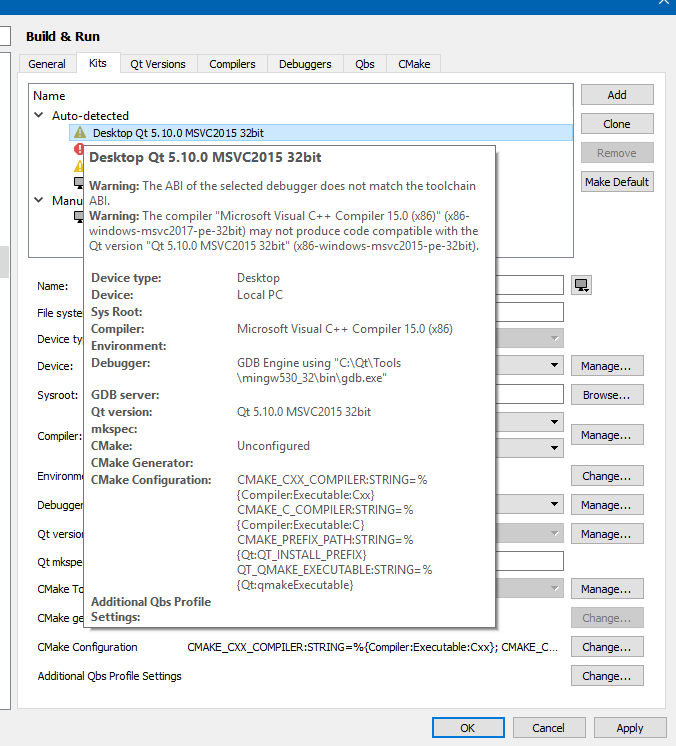Click warning icon beside Desktop Qt 5.10.0 MSVC2015 kit
This screenshot has width=676, height=746.
click(80, 133)
